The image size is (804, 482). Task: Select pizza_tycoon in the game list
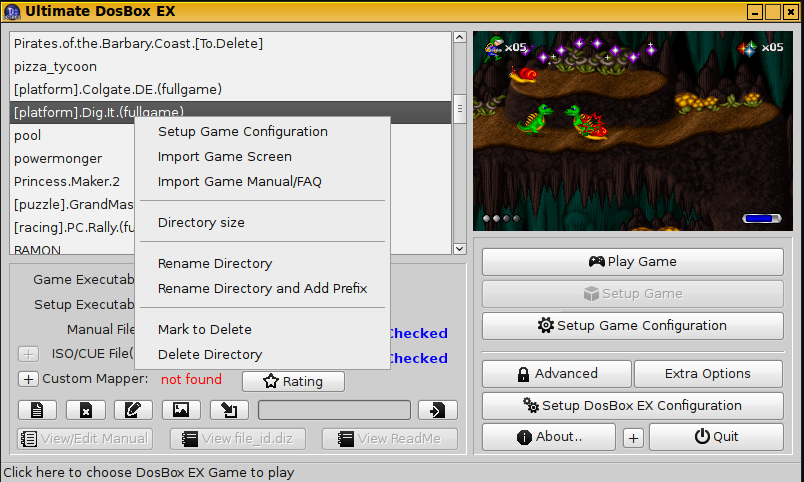click(x=56, y=67)
